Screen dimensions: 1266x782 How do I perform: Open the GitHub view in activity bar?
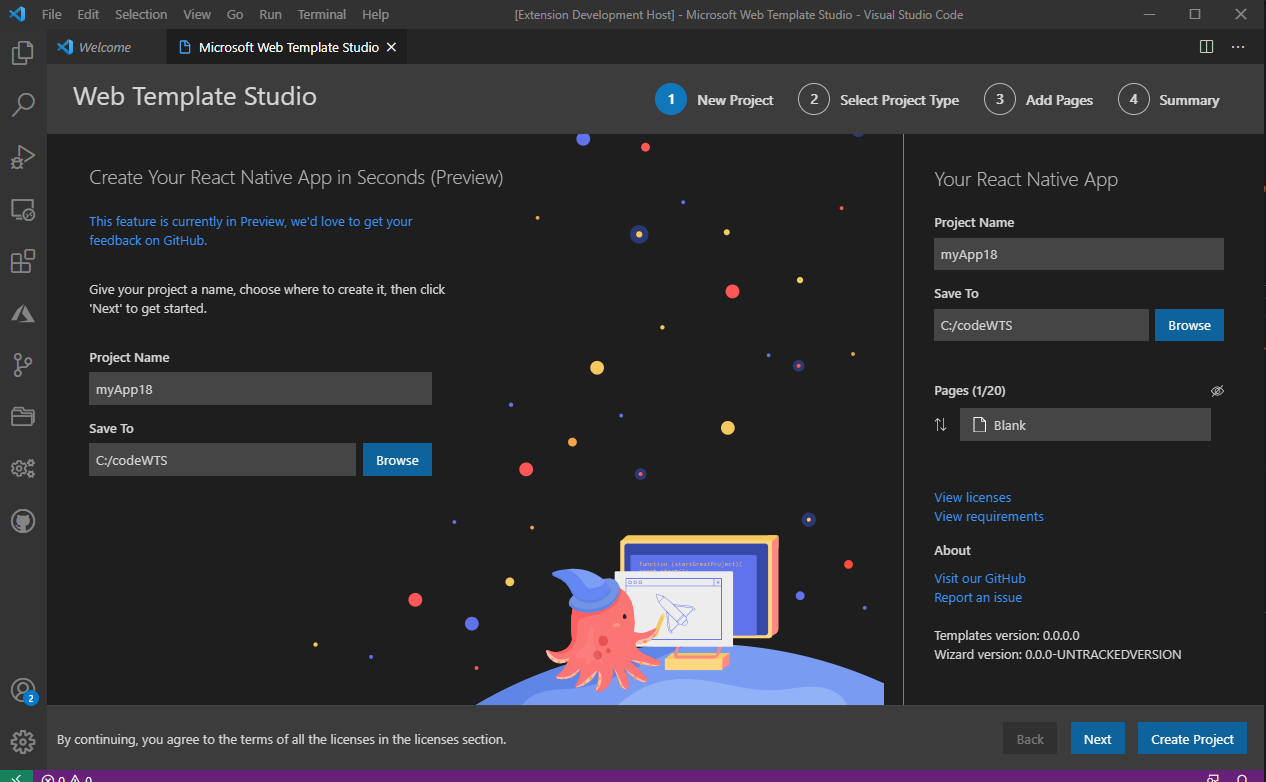(x=23, y=521)
